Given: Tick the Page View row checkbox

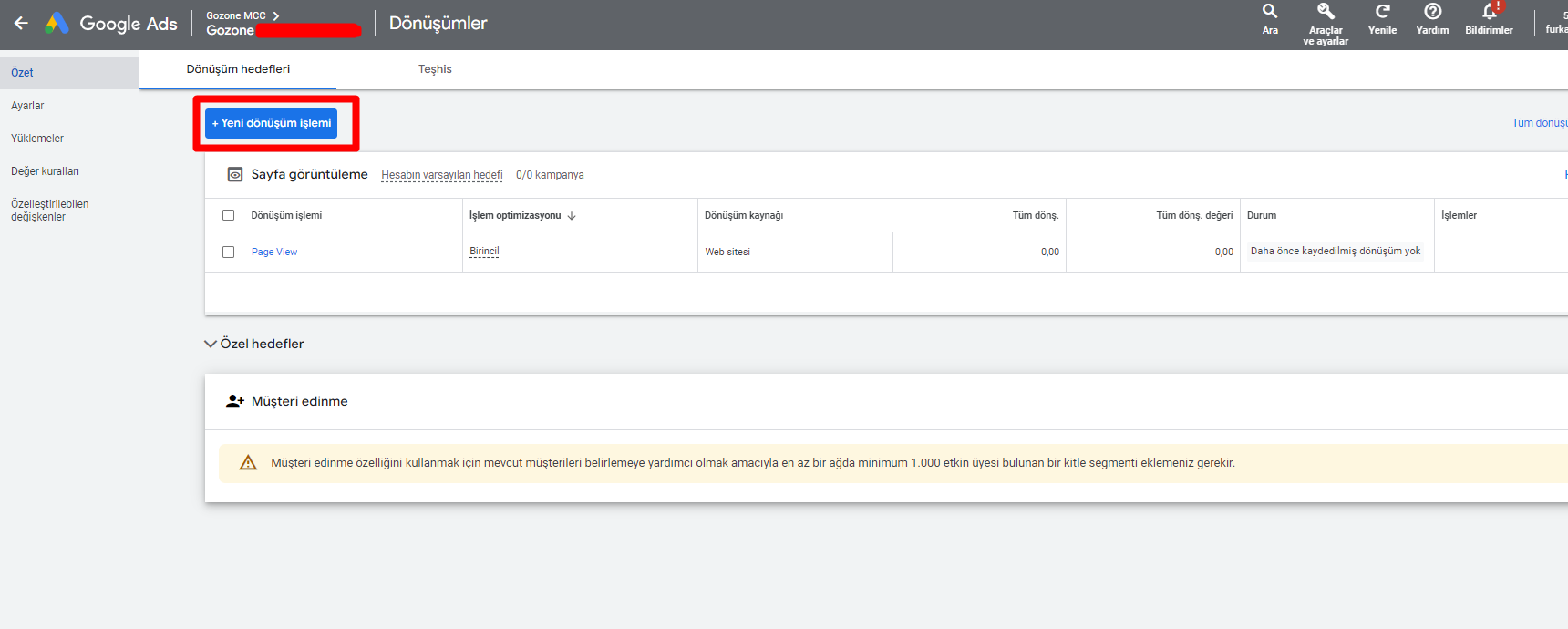Looking at the screenshot, I should click(x=229, y=252).
